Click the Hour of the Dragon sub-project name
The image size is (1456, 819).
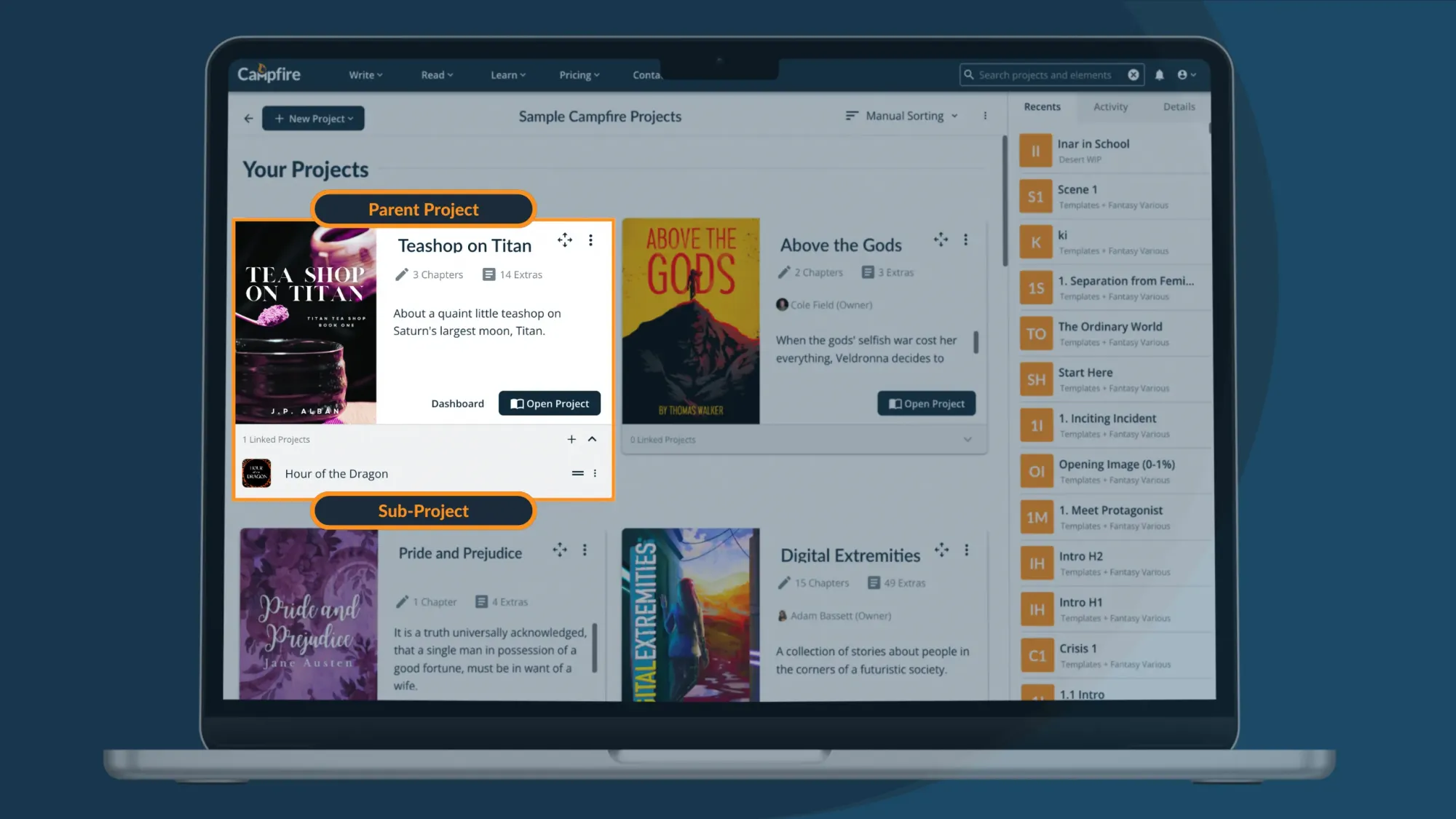336,473
